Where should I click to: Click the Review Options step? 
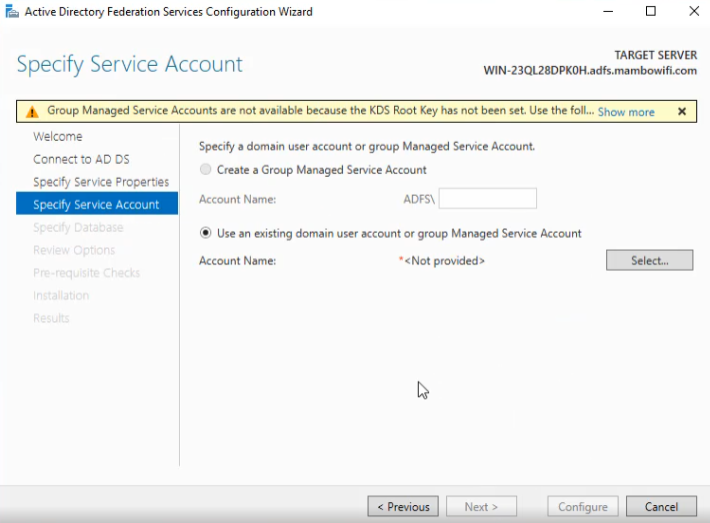click(74, 250)
